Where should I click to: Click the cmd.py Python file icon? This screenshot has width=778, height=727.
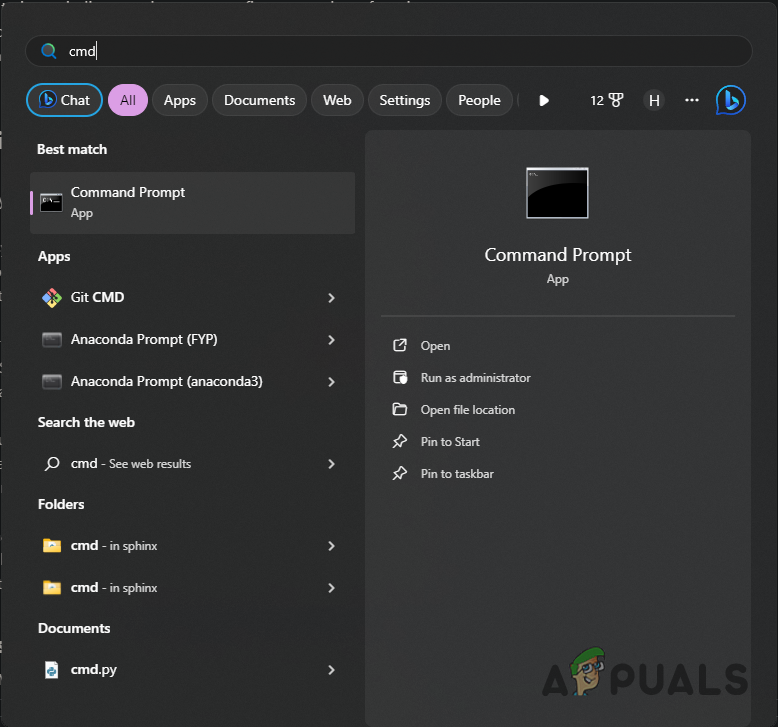point(52,670)
